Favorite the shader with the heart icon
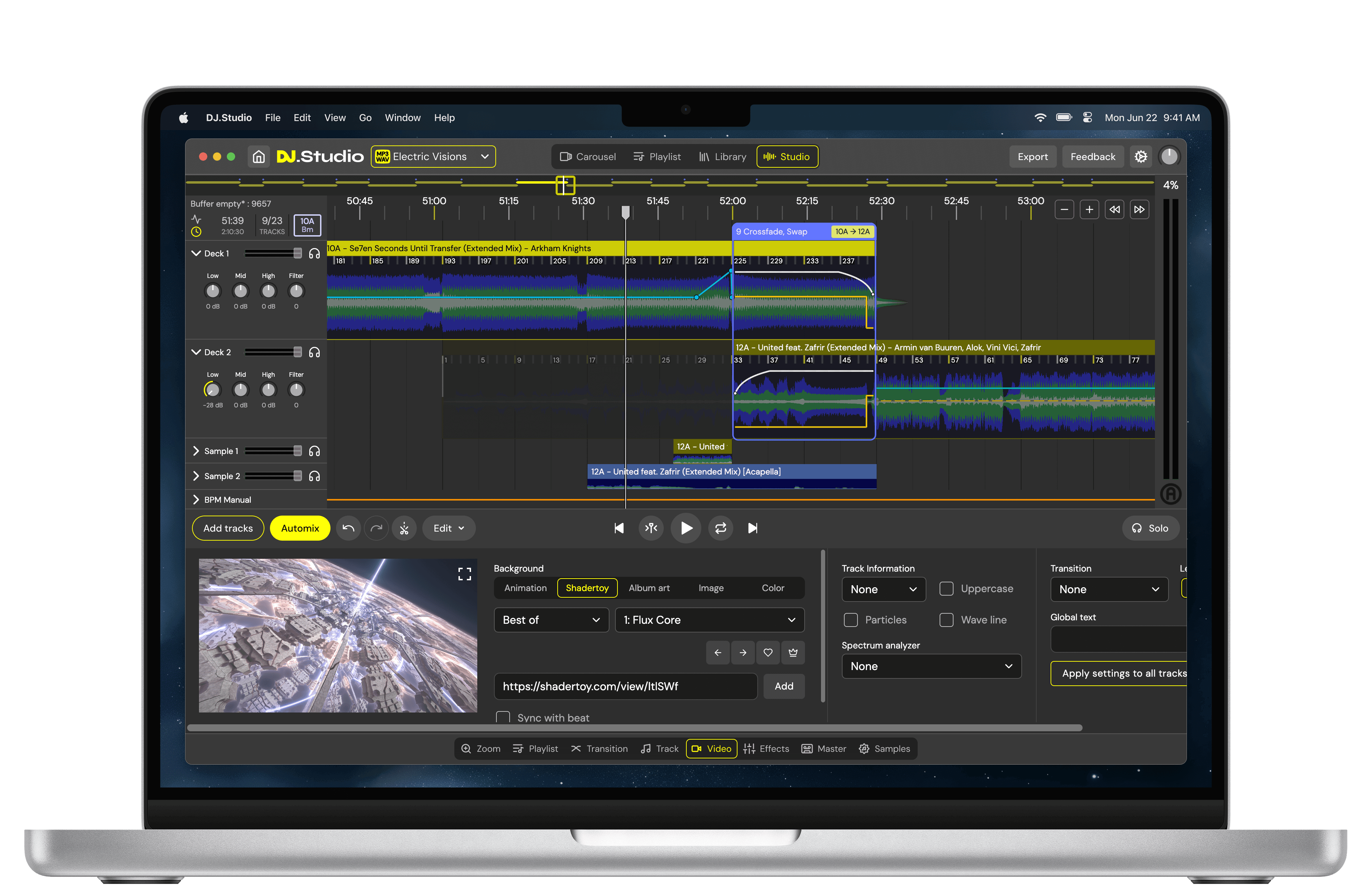The height and width of the screenshot is (892, 1372). [x=768, y=653]
